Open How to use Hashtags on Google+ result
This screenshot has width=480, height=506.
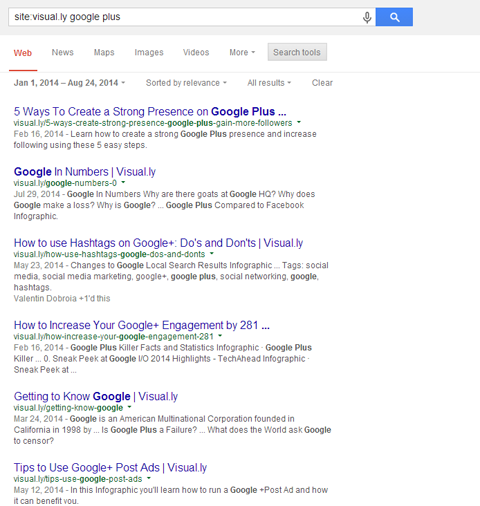click(x=158, y=243)
